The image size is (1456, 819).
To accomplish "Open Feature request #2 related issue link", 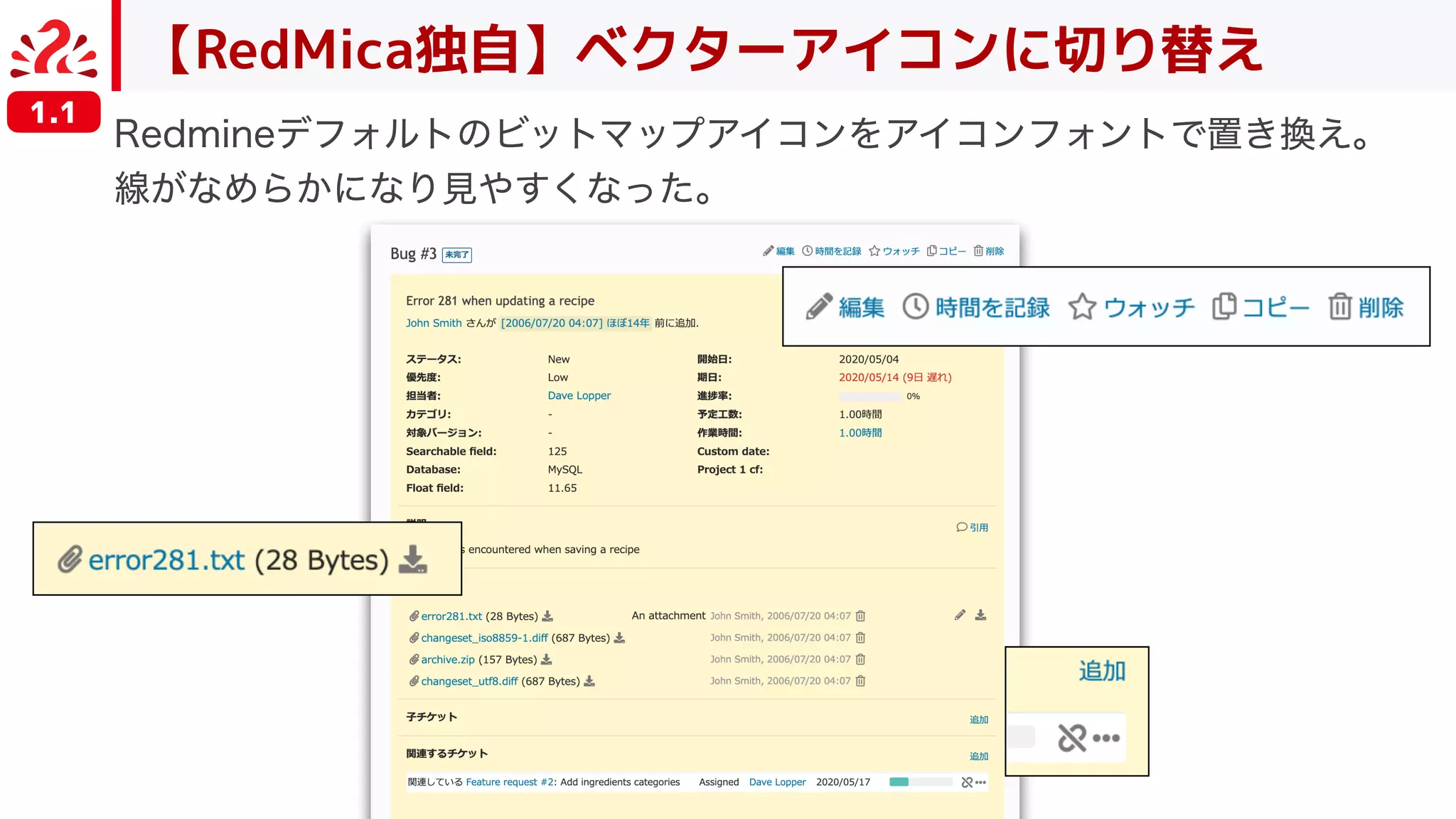I will (510, 782).
